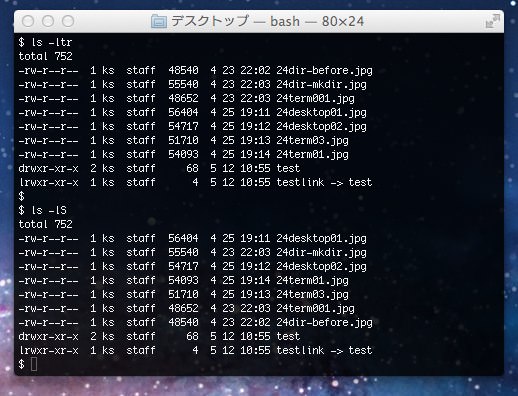Select 24desktop02.jpg in the ls -lS listing
Viewport: 518px width, 396px height.
tap(321, 267)
